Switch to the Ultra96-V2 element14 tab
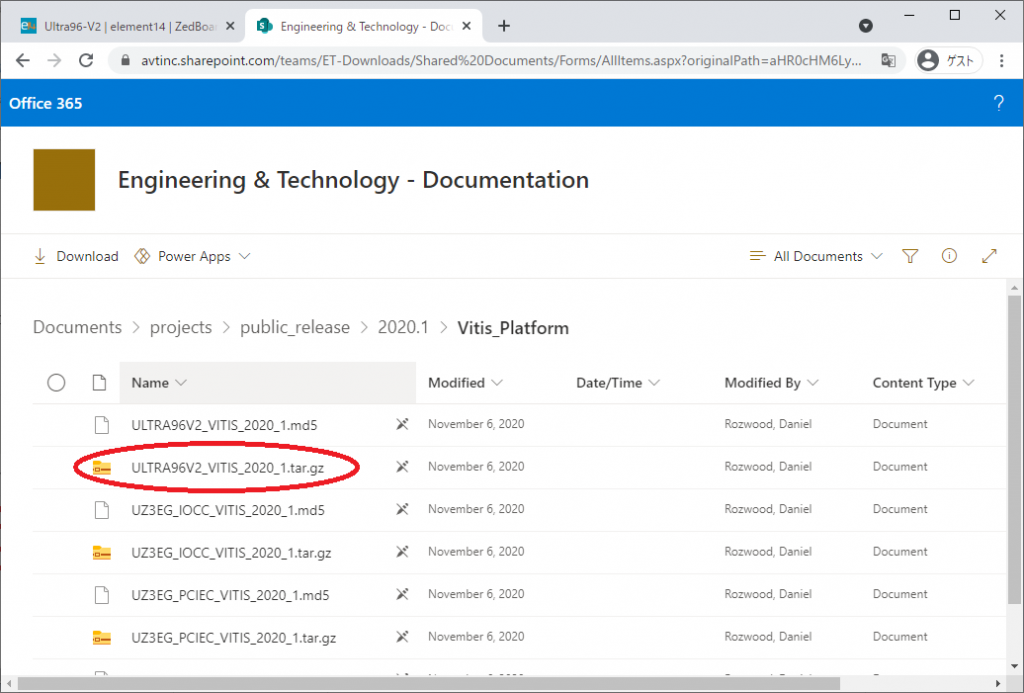 pos(120,26)
